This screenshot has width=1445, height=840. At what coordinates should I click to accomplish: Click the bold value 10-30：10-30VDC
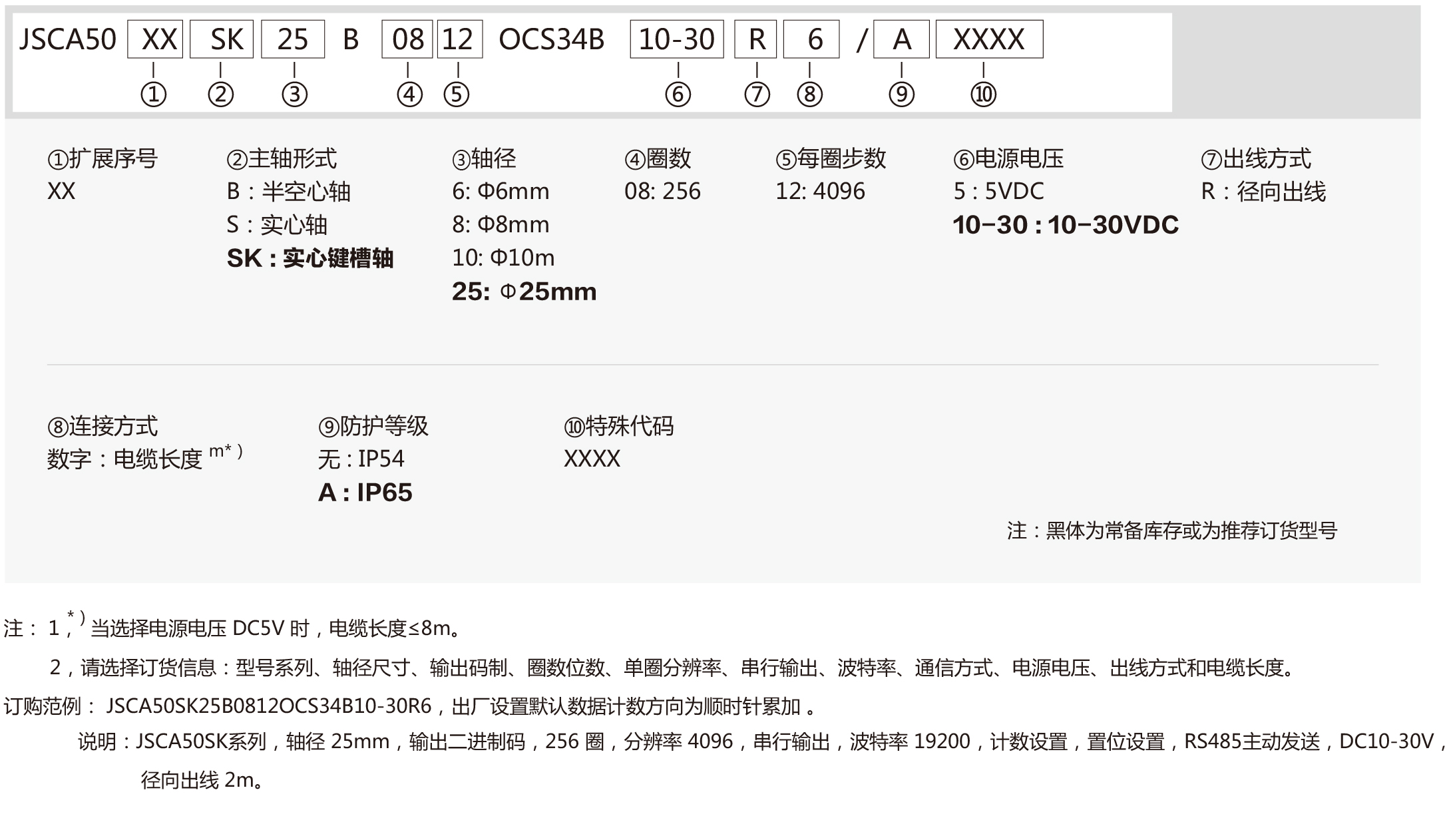(1066, 225)
